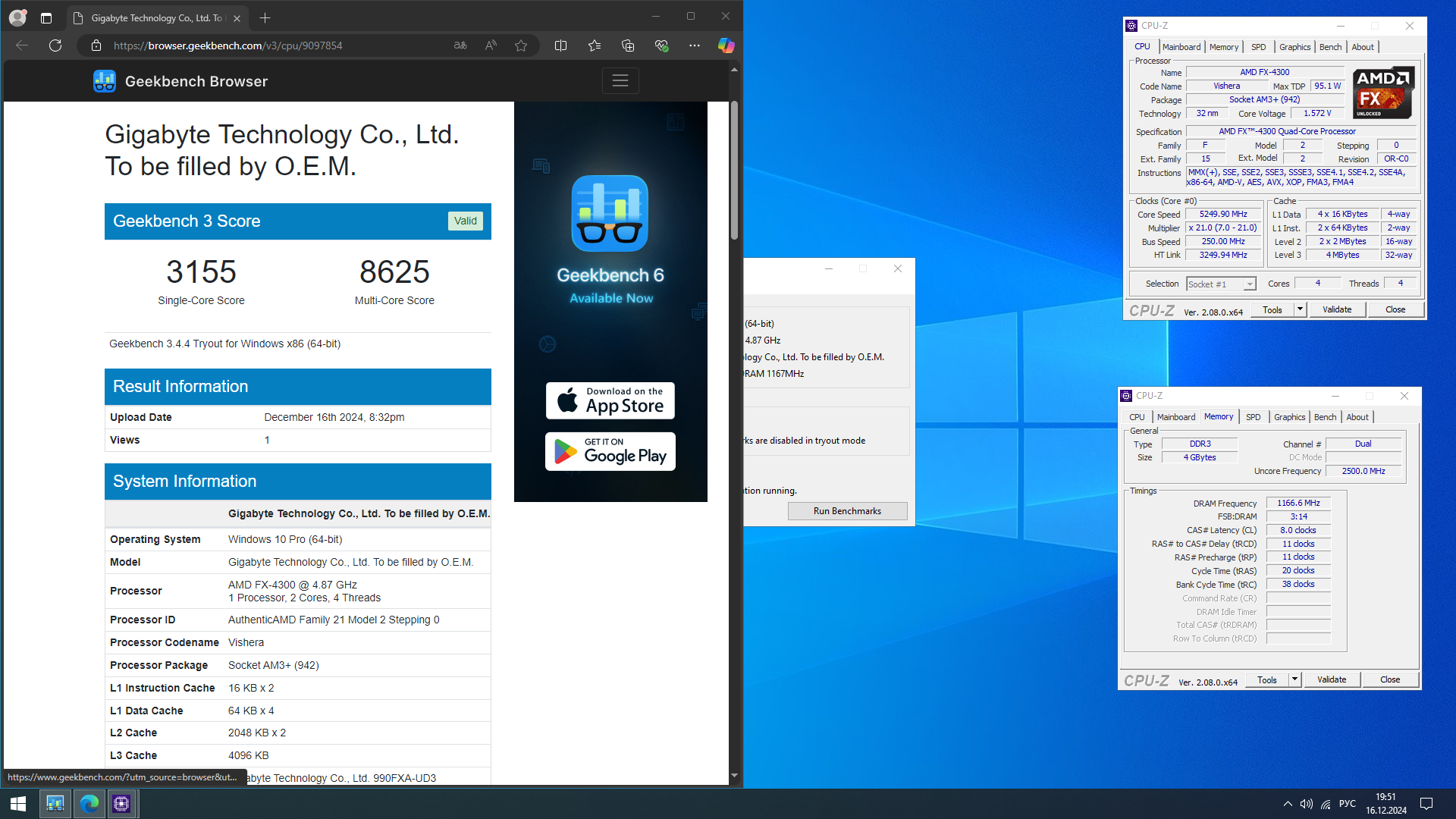
Task: Click Validate in top CPU-Z window
Action: click(x=1337, y=310)
